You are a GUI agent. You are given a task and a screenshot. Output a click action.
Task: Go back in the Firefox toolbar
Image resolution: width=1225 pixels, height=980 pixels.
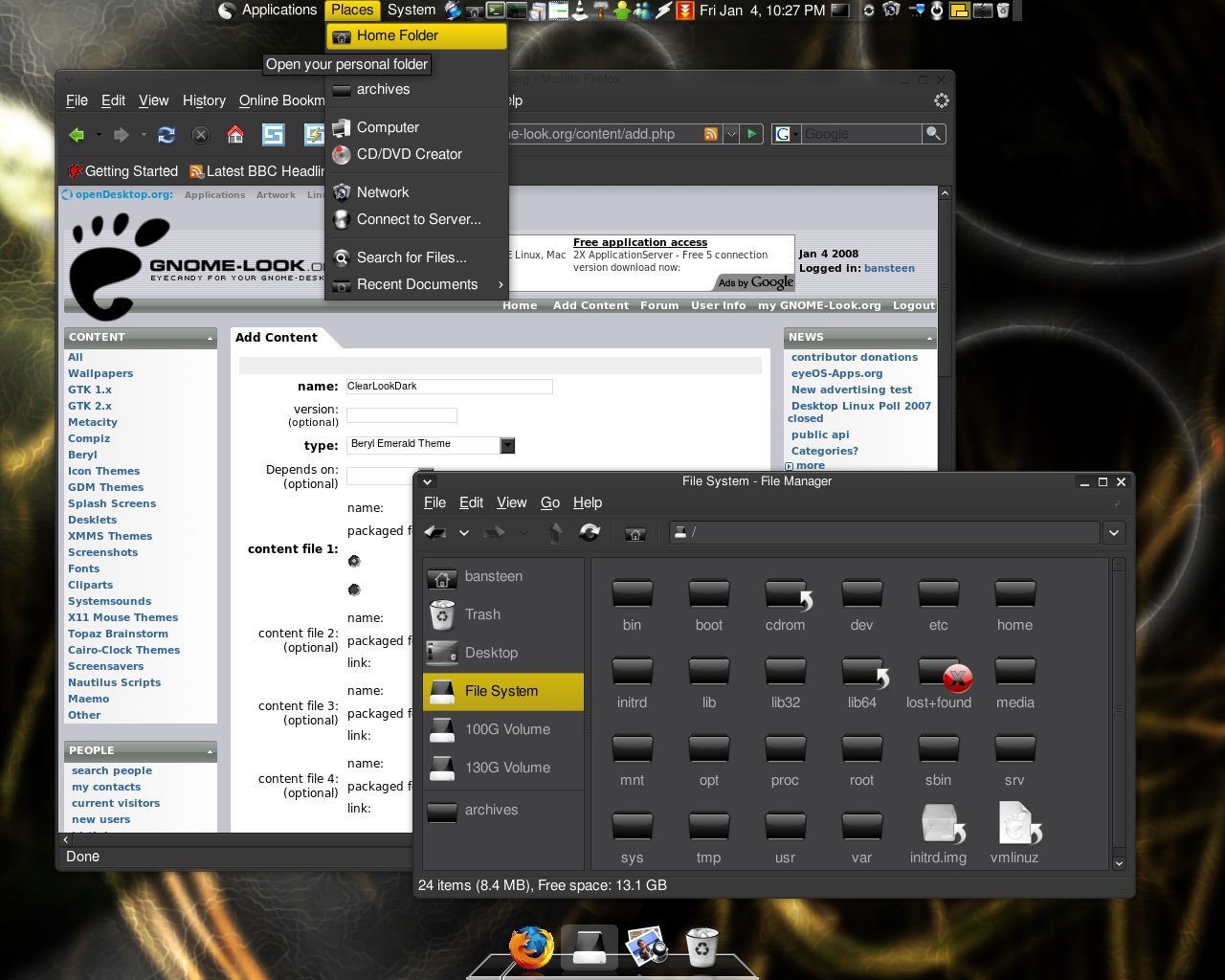tap(78, 135)
